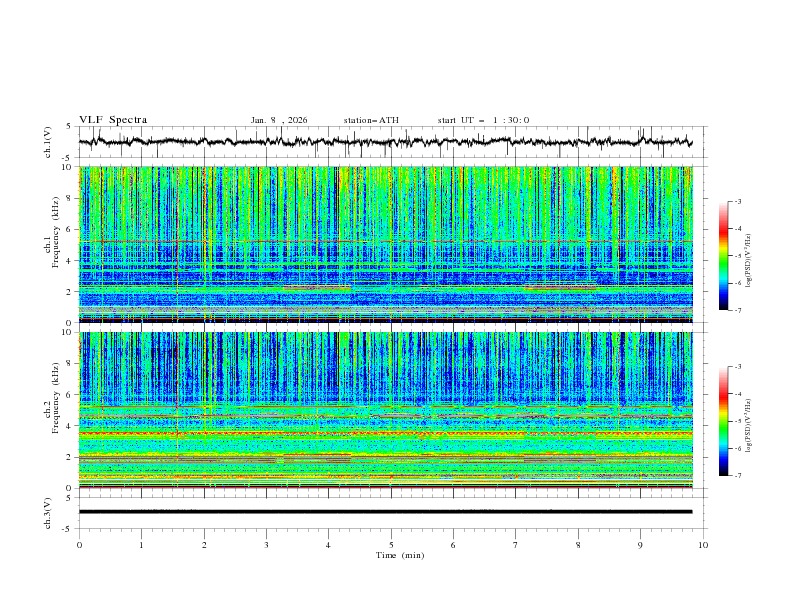Click the ch.1 PSD color scale bar
Viewport: 792px width, 612px height.
click(724, 256)
